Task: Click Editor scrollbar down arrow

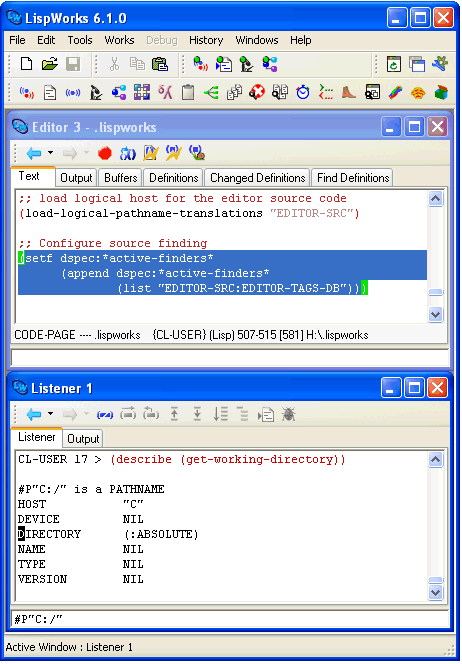Action: click(435, 314)
